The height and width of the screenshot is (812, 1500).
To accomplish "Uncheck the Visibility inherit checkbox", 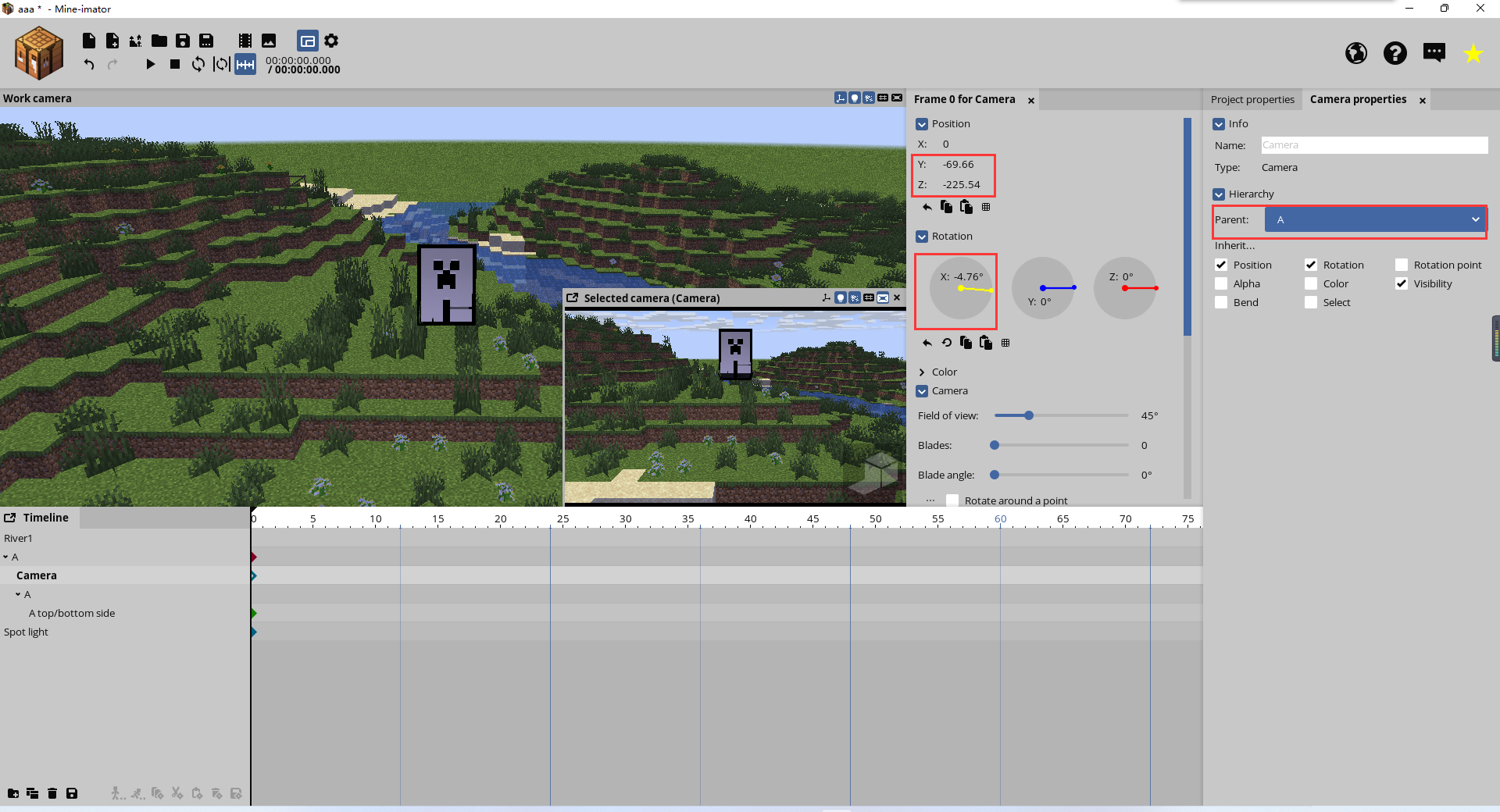I will click(x=1402, y=283).
